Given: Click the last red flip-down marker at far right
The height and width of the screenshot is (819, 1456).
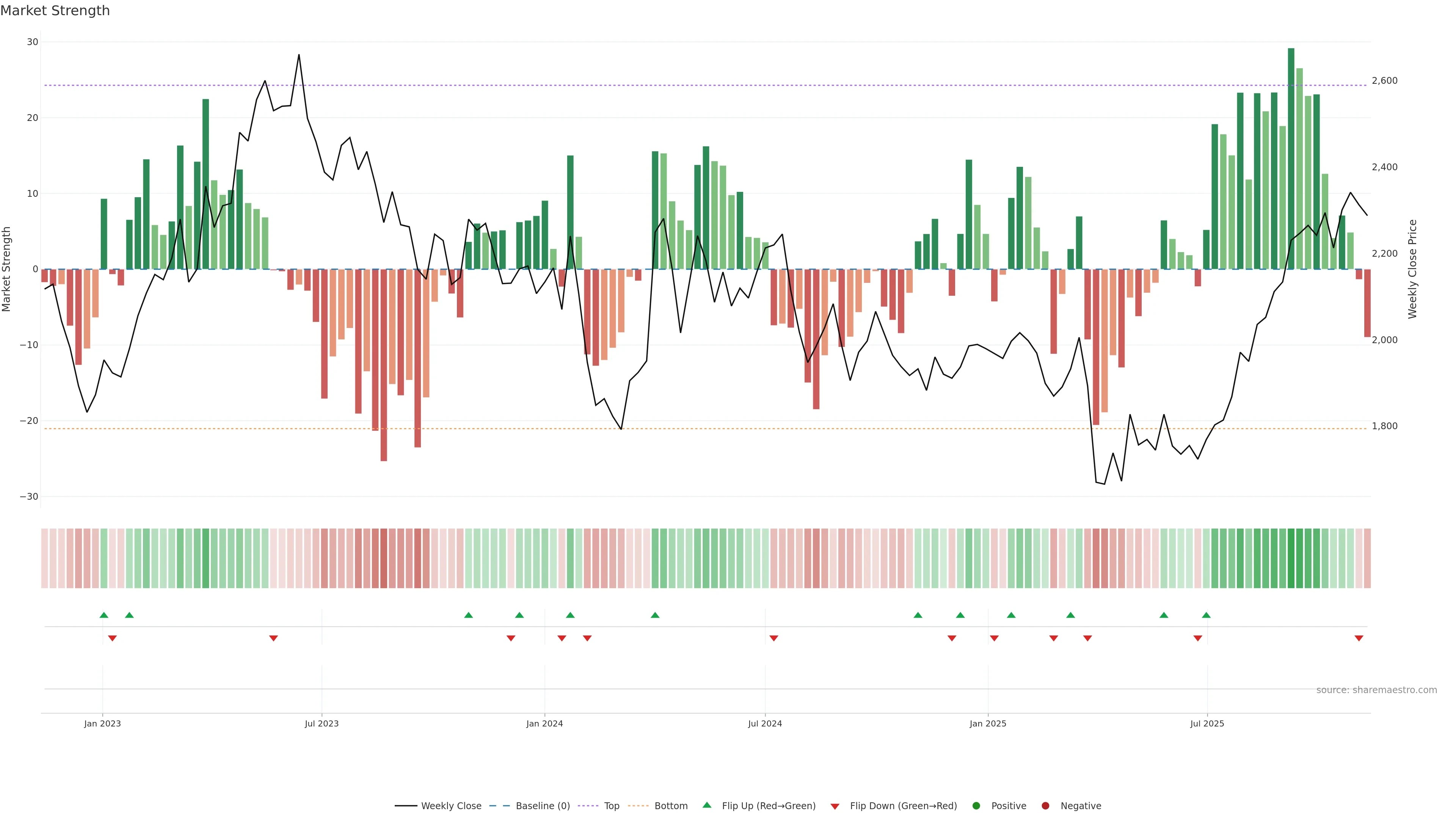Looking at the screenshot, I should click(x=1359, y=638).
